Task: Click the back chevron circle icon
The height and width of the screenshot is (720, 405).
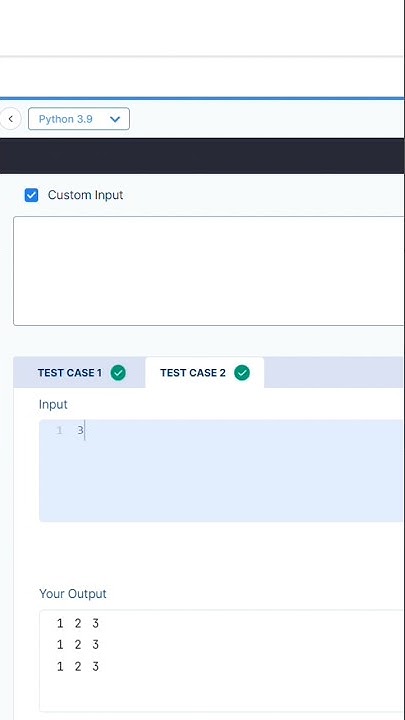Action: point(10,119)
